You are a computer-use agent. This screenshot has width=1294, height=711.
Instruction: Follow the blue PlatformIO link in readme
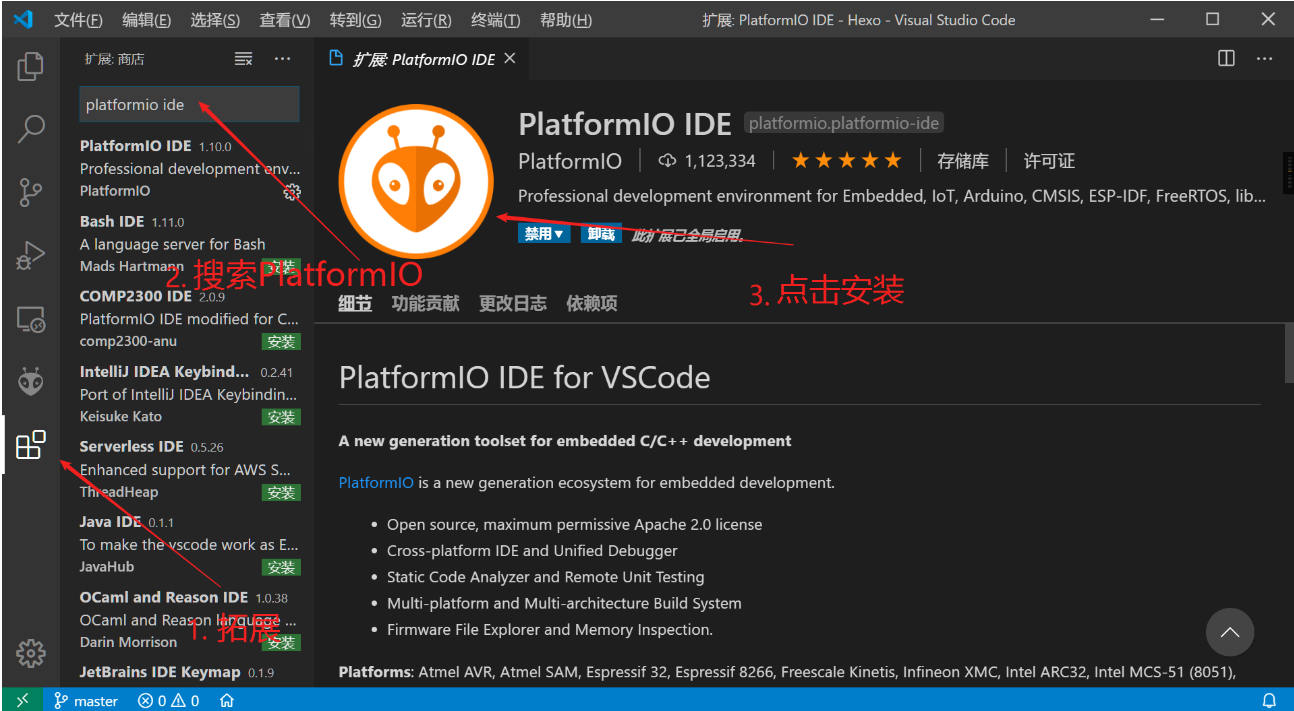click(x=376, y=483)
